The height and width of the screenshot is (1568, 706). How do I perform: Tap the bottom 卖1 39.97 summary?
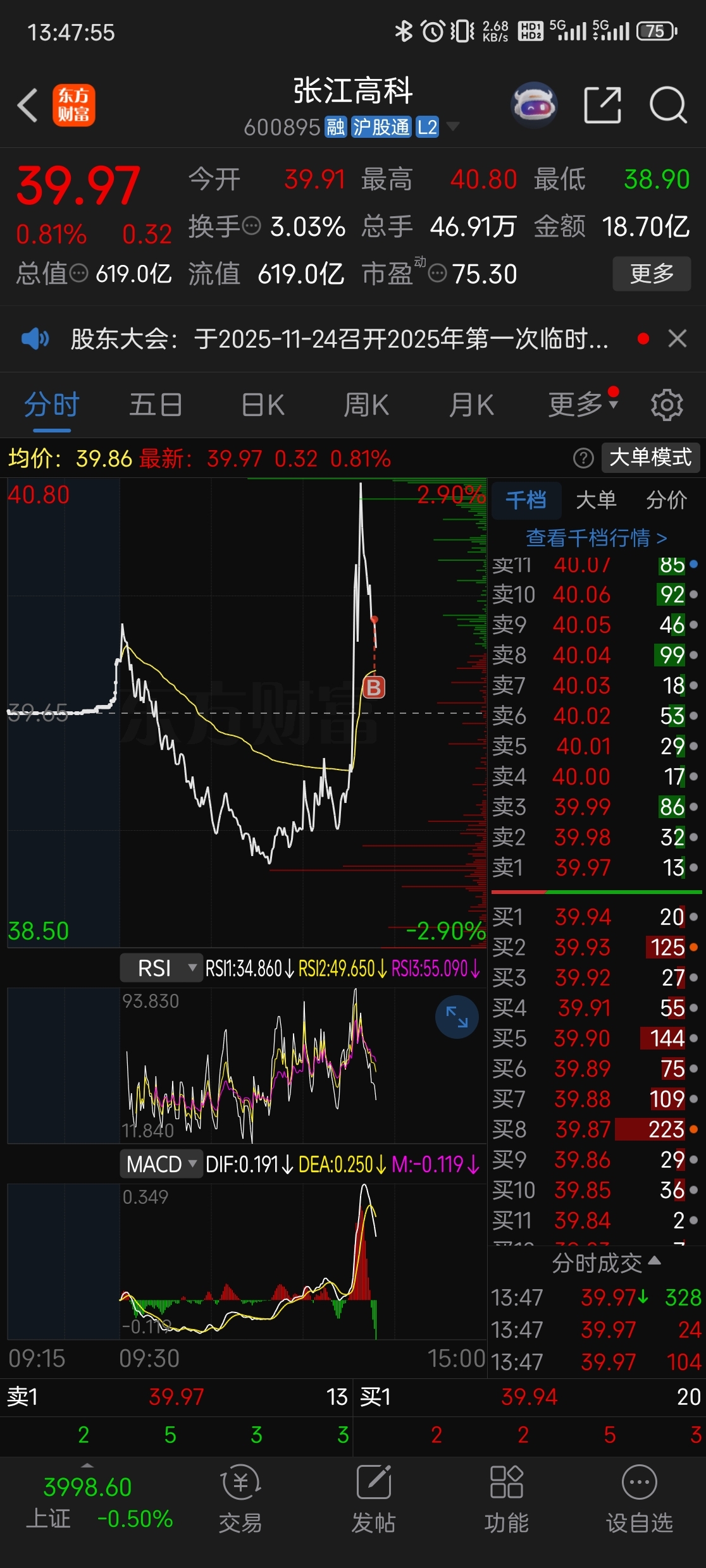[177, 1397]
